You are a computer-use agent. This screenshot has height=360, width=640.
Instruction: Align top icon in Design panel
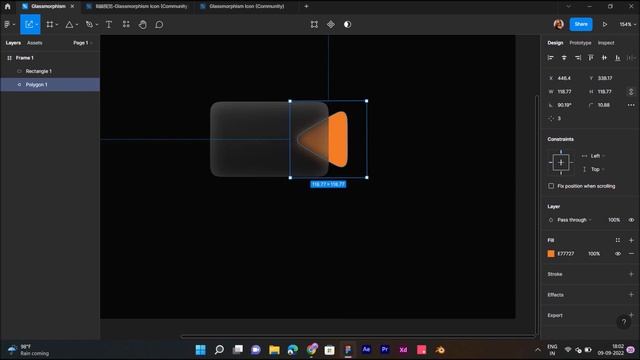pos(591,58)
